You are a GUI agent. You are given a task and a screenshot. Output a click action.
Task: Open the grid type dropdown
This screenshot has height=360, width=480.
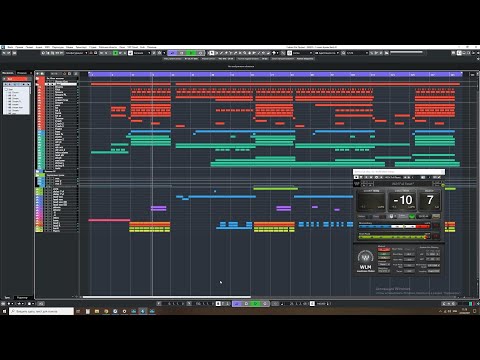[327, 53]
